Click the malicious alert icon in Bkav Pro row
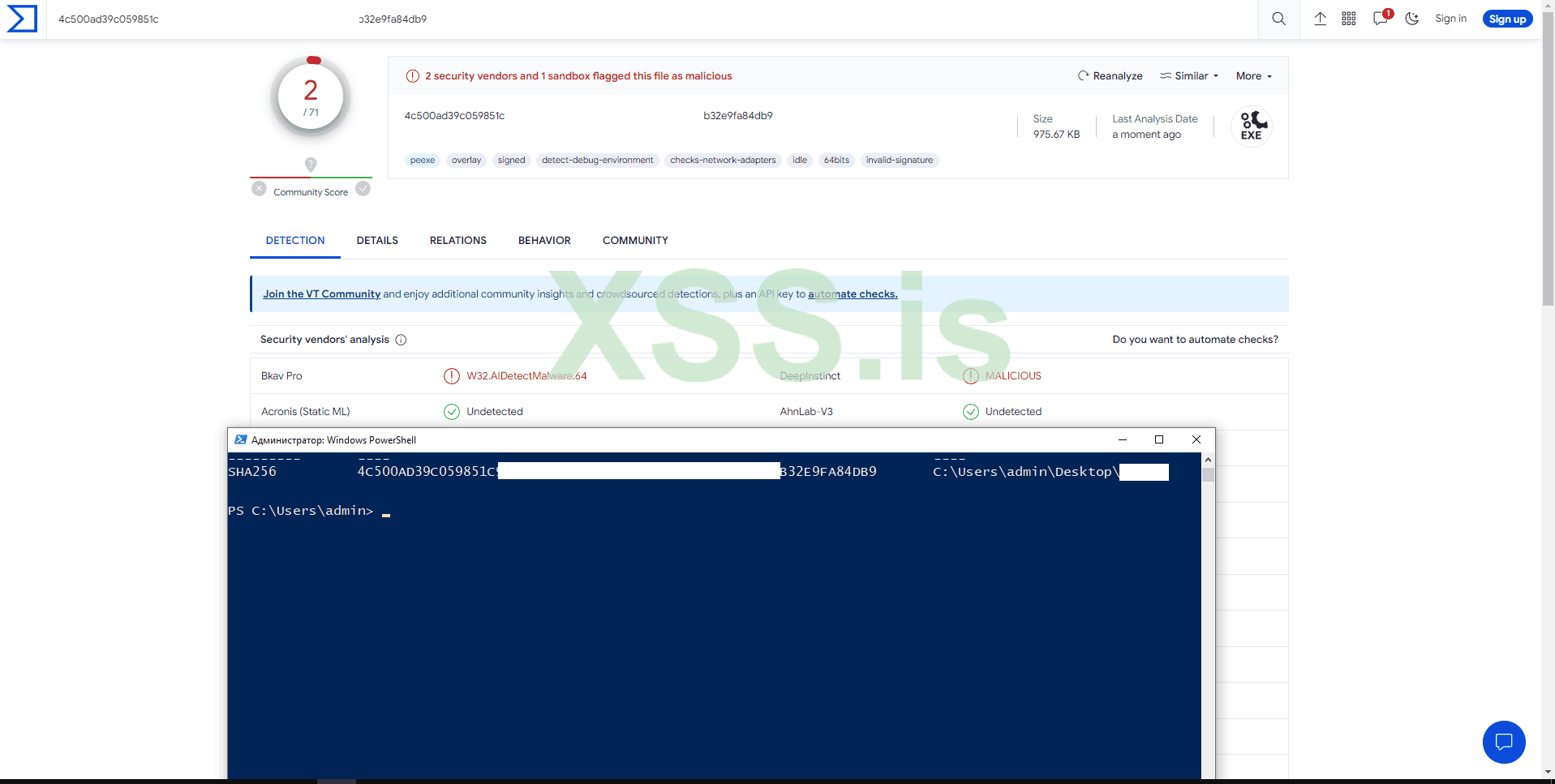Viewport: 1555px width, 784px height. click(452, 376)
